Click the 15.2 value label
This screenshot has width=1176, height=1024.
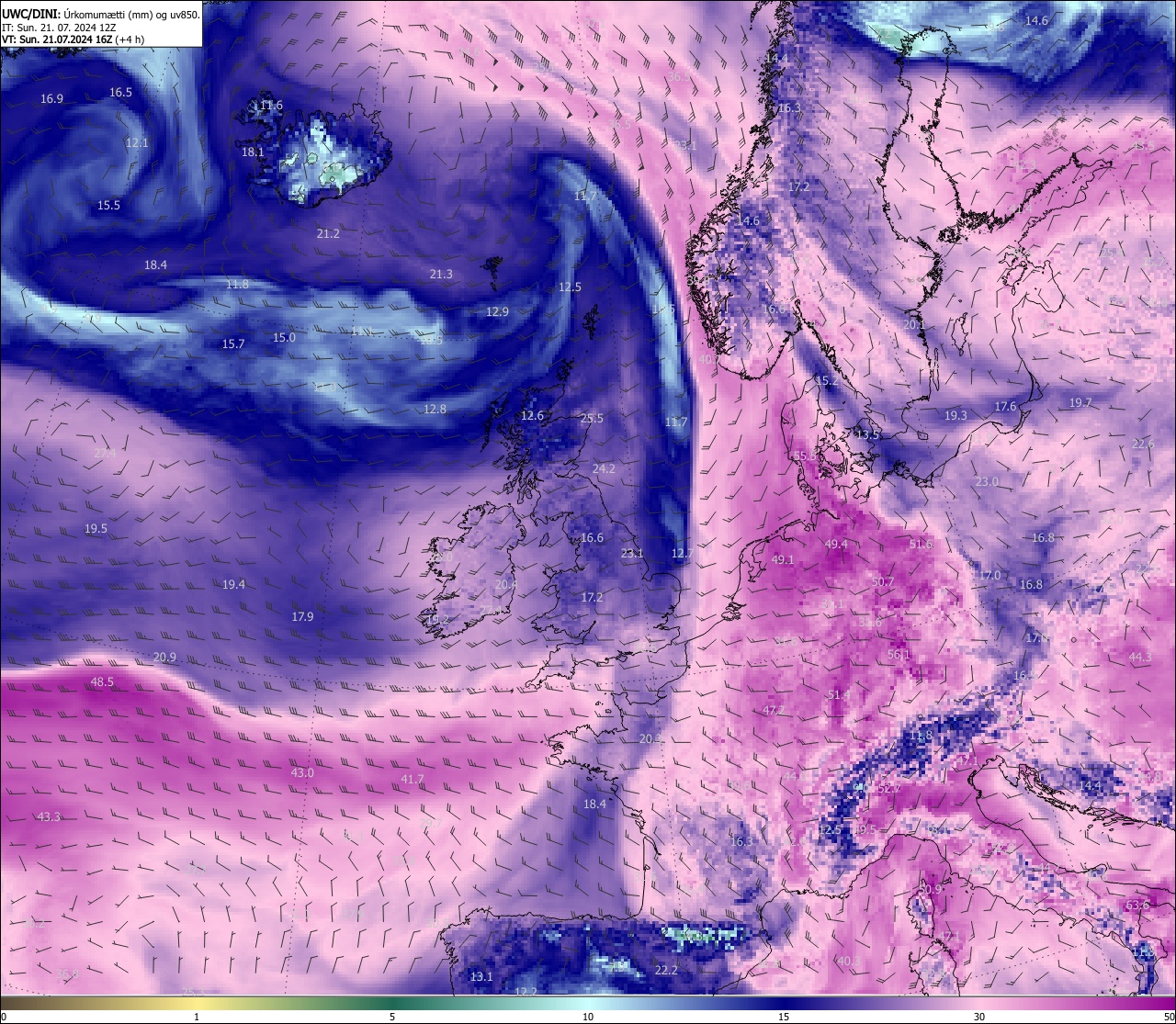(x=827, y=381)
